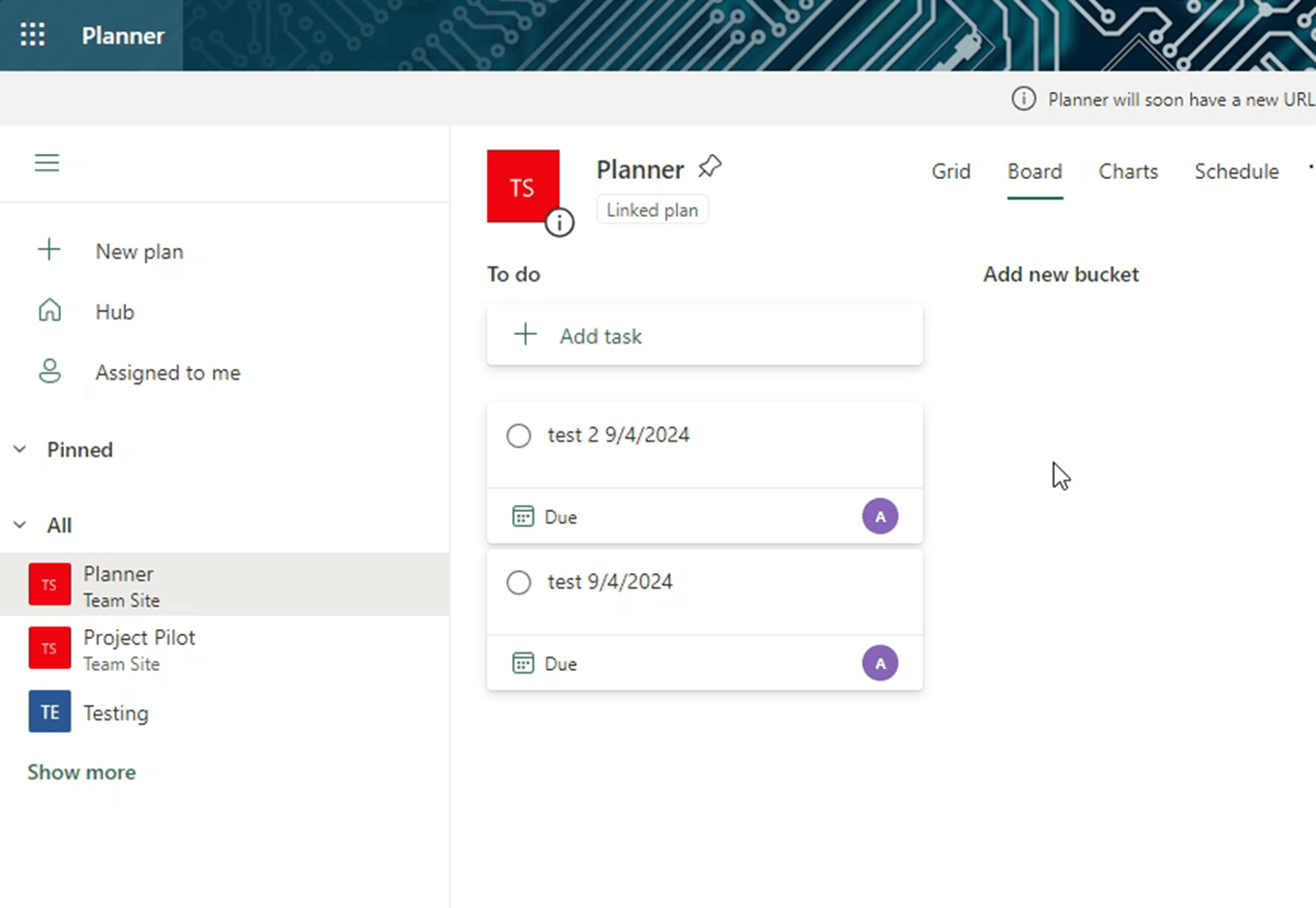
Task: Click the Due label on test 2 card
Action: (x=561, y=517)
